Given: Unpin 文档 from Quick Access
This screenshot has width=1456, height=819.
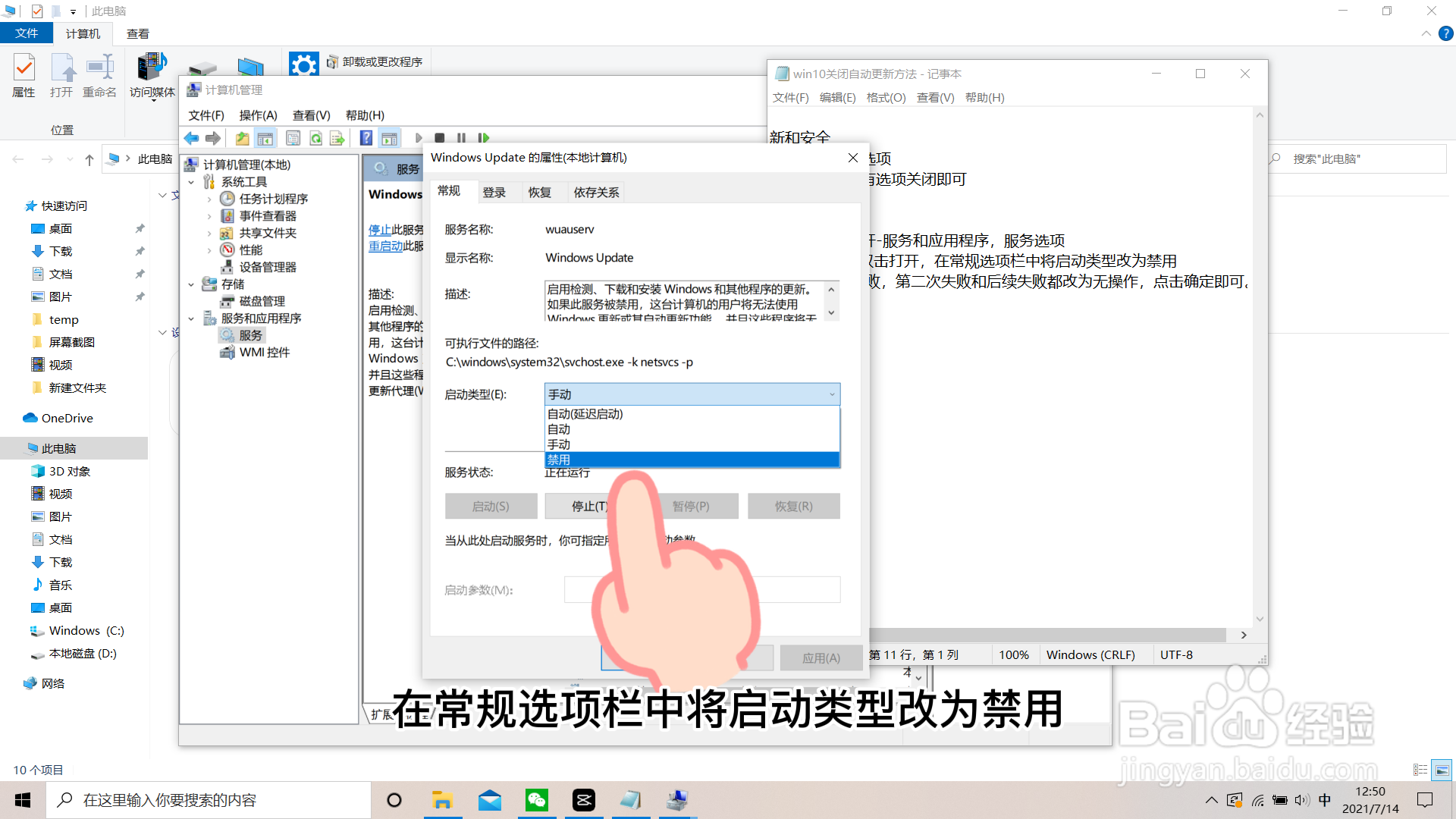Looking at the screenshot, I should (140, 274).
